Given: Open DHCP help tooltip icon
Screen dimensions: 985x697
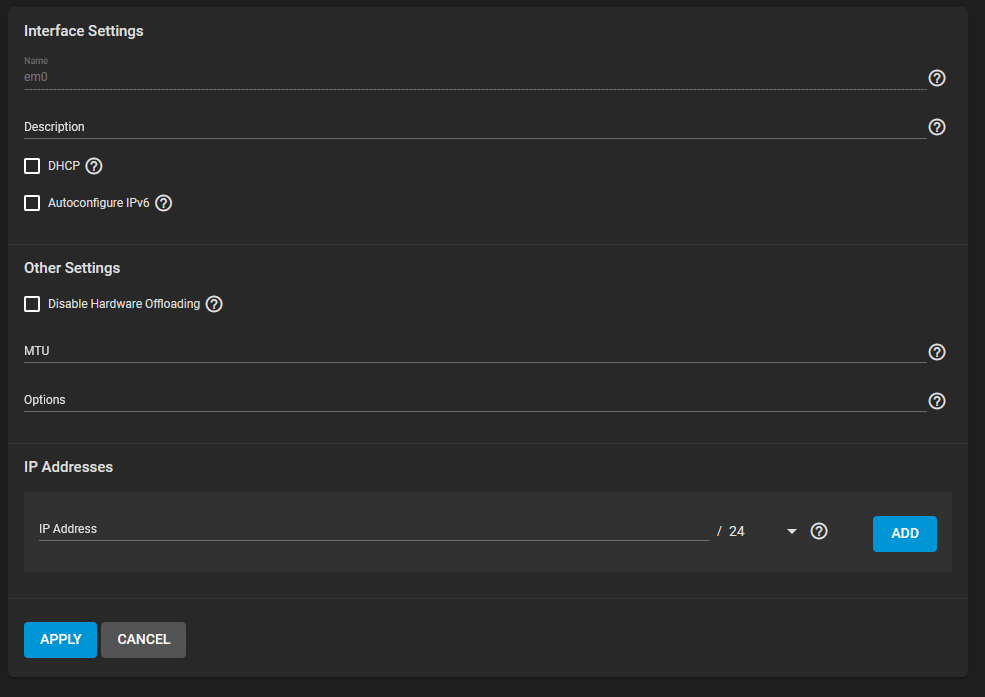Looking at the screenshot, I should [x=94, y=166].
